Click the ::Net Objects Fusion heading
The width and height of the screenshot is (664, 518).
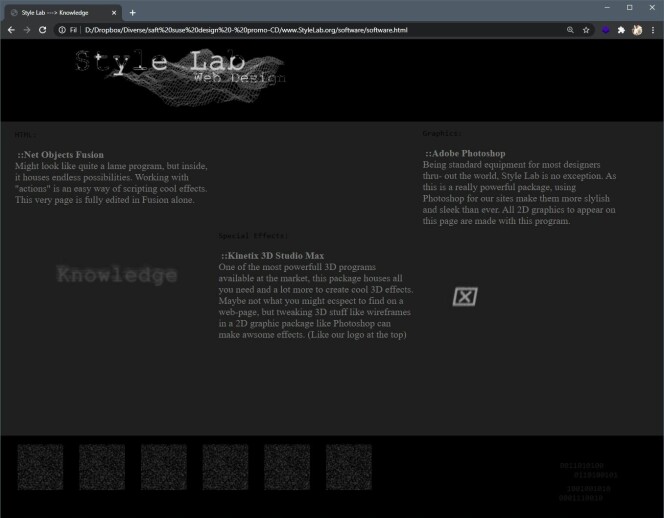[61, 155]
